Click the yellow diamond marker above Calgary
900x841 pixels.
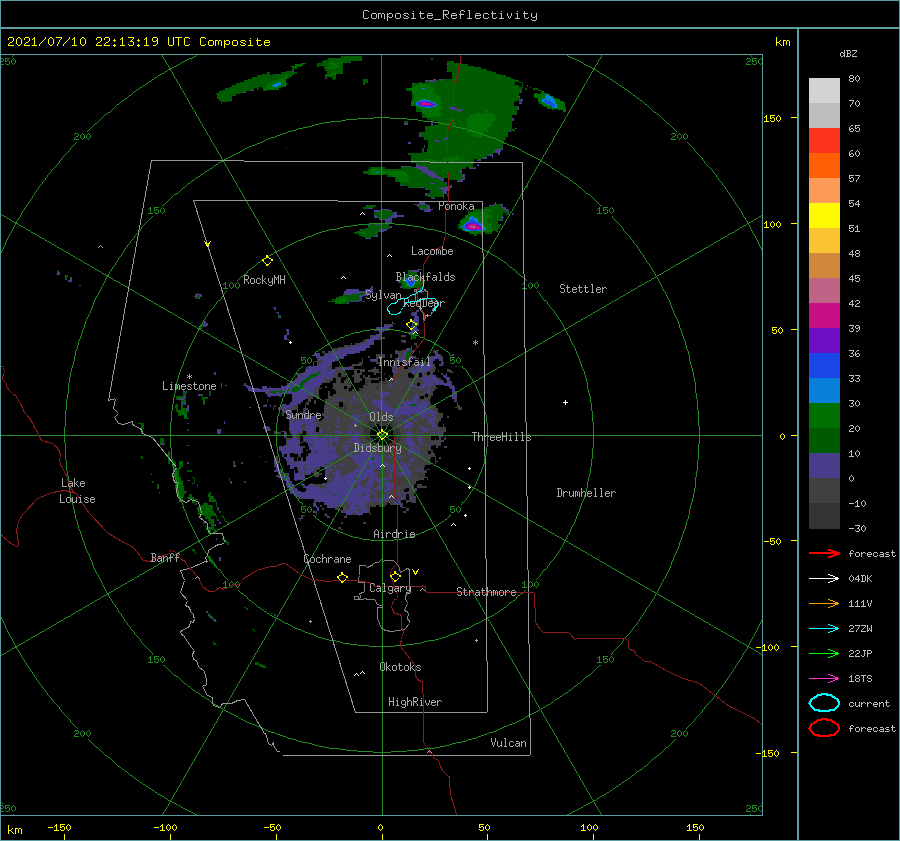(395, 576)
